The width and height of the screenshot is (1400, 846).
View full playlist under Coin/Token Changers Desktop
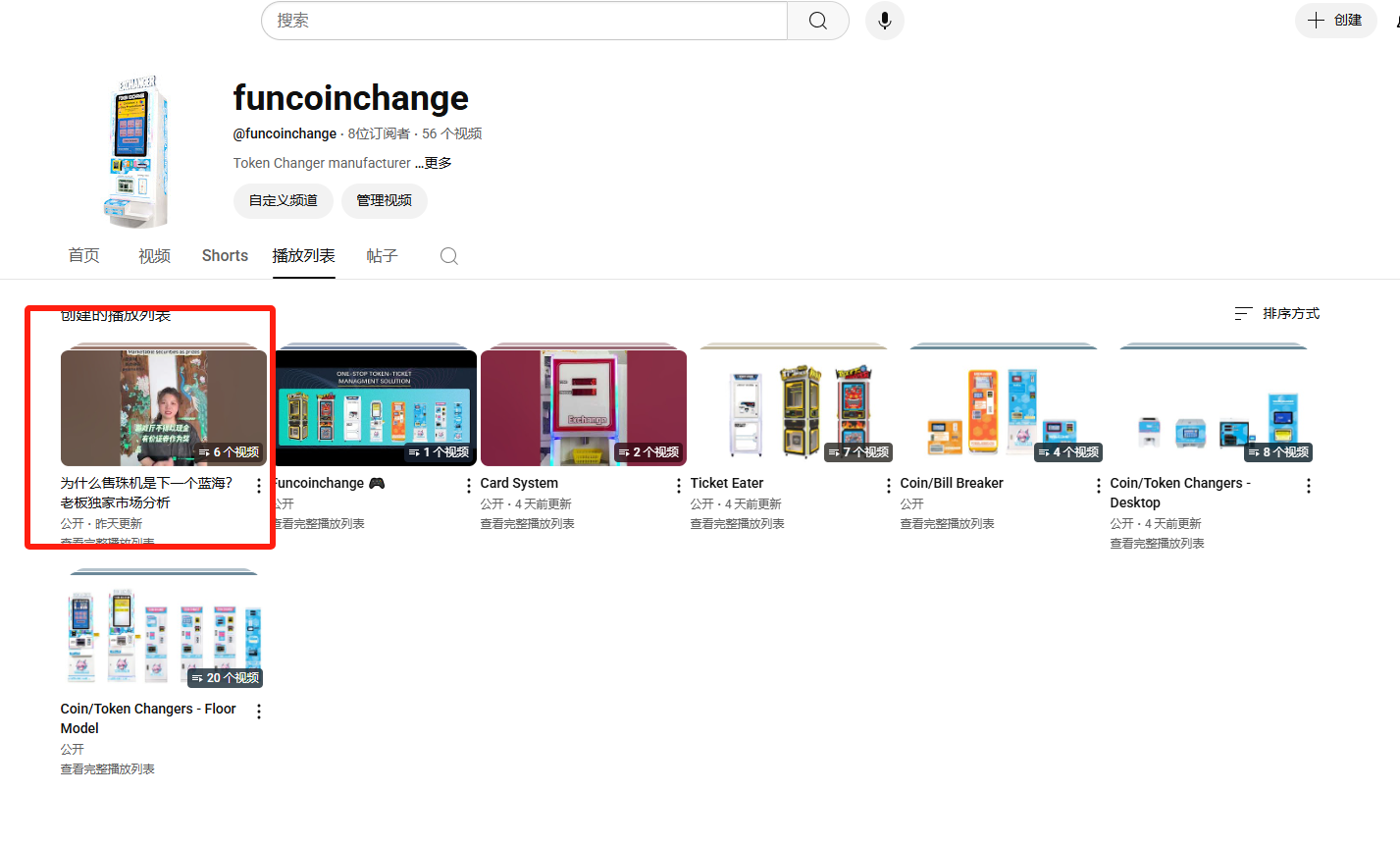[1158, 544]
